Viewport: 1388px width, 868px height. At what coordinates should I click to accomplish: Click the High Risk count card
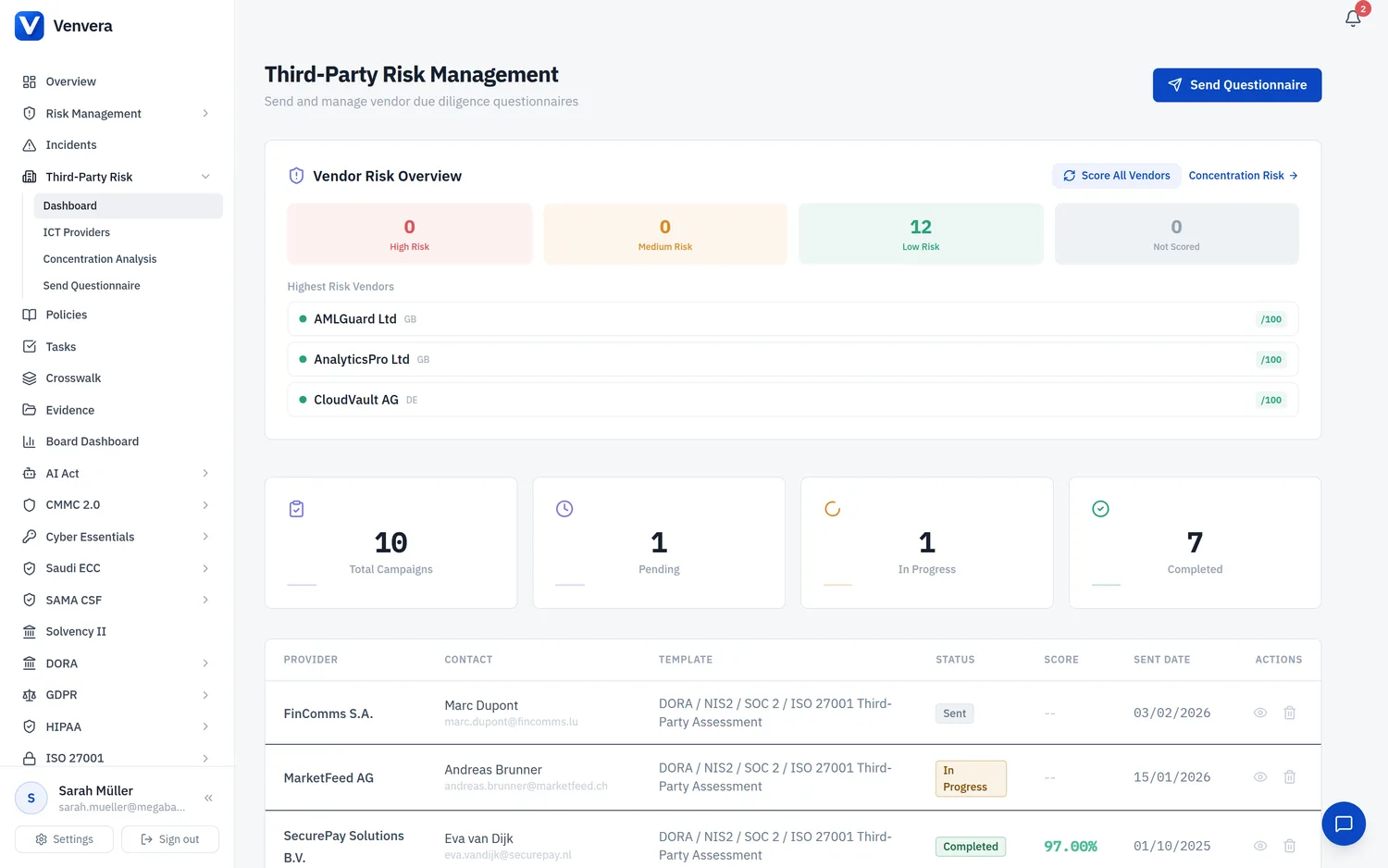[x=410, y=234]
